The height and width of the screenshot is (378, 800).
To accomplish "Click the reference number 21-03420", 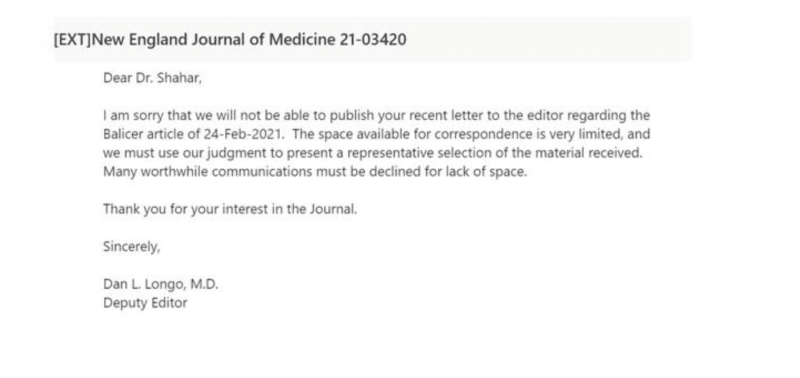I will (x=373, y=39).
